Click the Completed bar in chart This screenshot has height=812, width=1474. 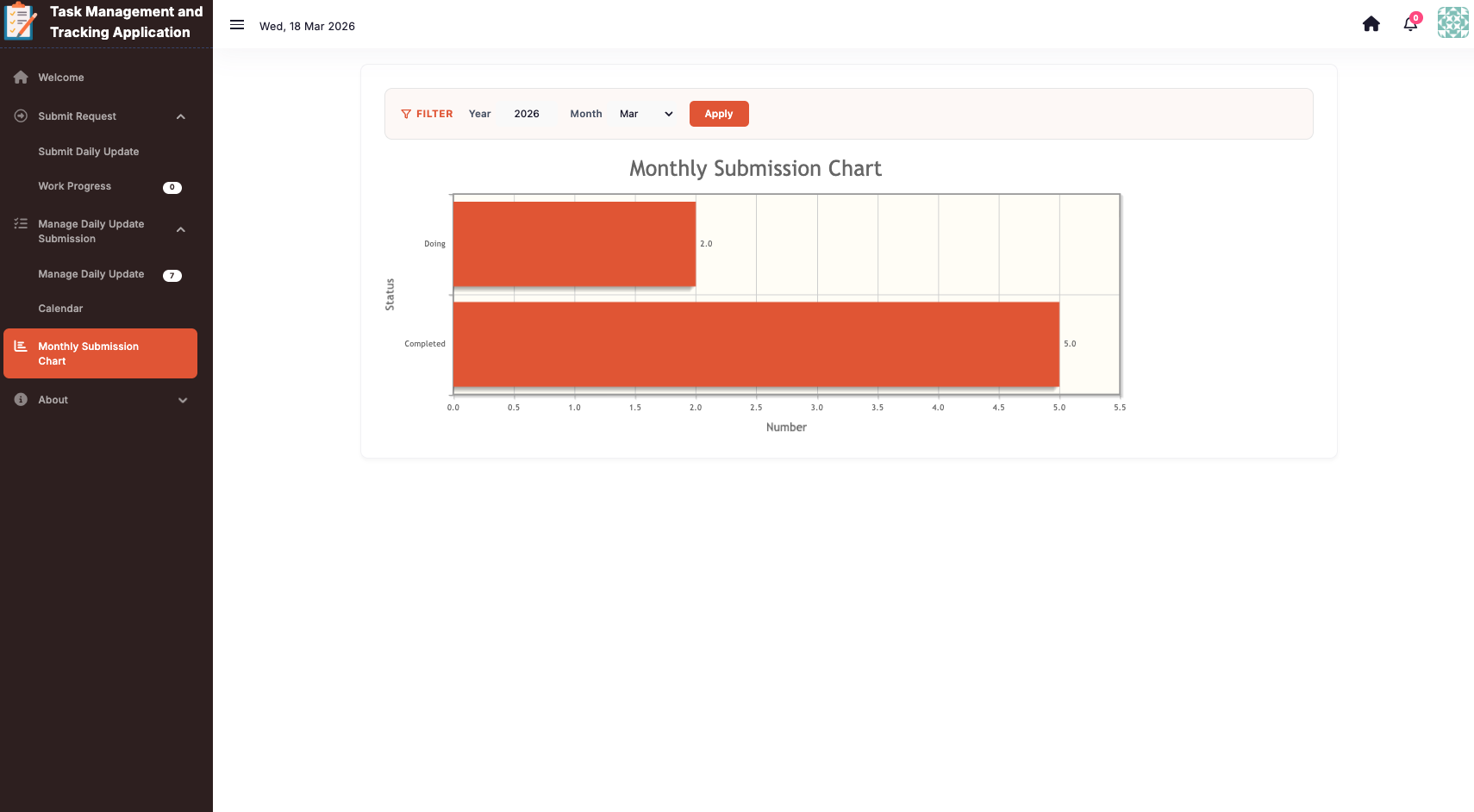(755, 344)
